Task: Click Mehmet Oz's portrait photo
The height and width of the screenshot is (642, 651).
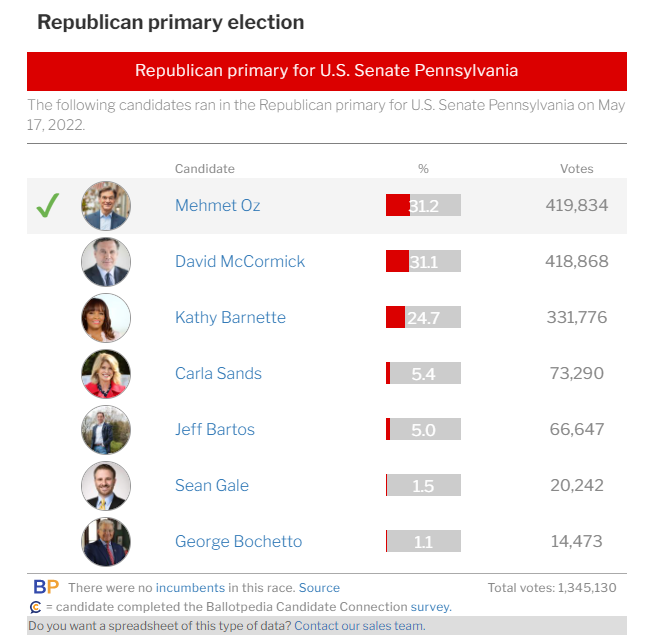Action: (x=106, y=206)
